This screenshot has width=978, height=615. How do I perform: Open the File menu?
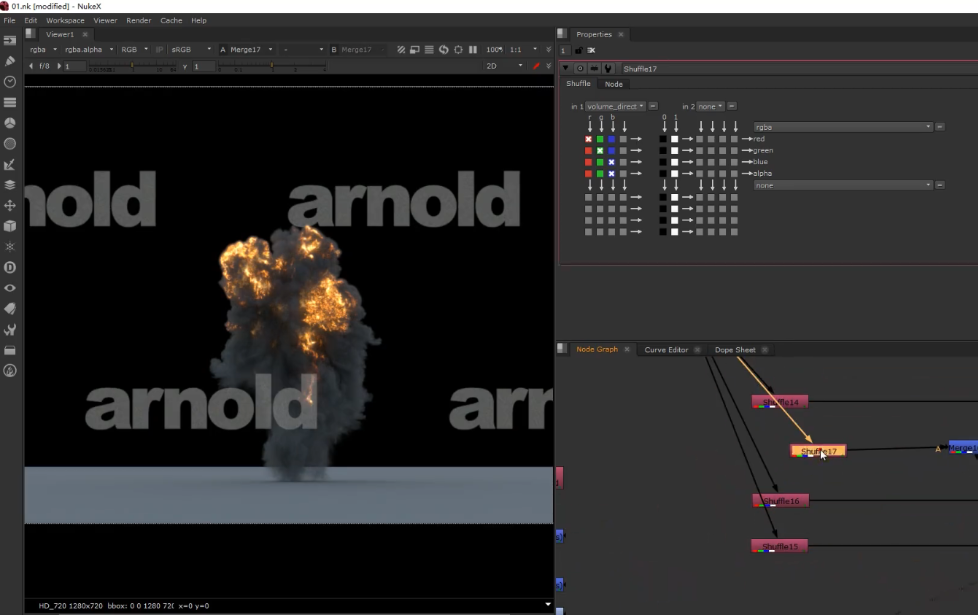(x=9, y=21)
